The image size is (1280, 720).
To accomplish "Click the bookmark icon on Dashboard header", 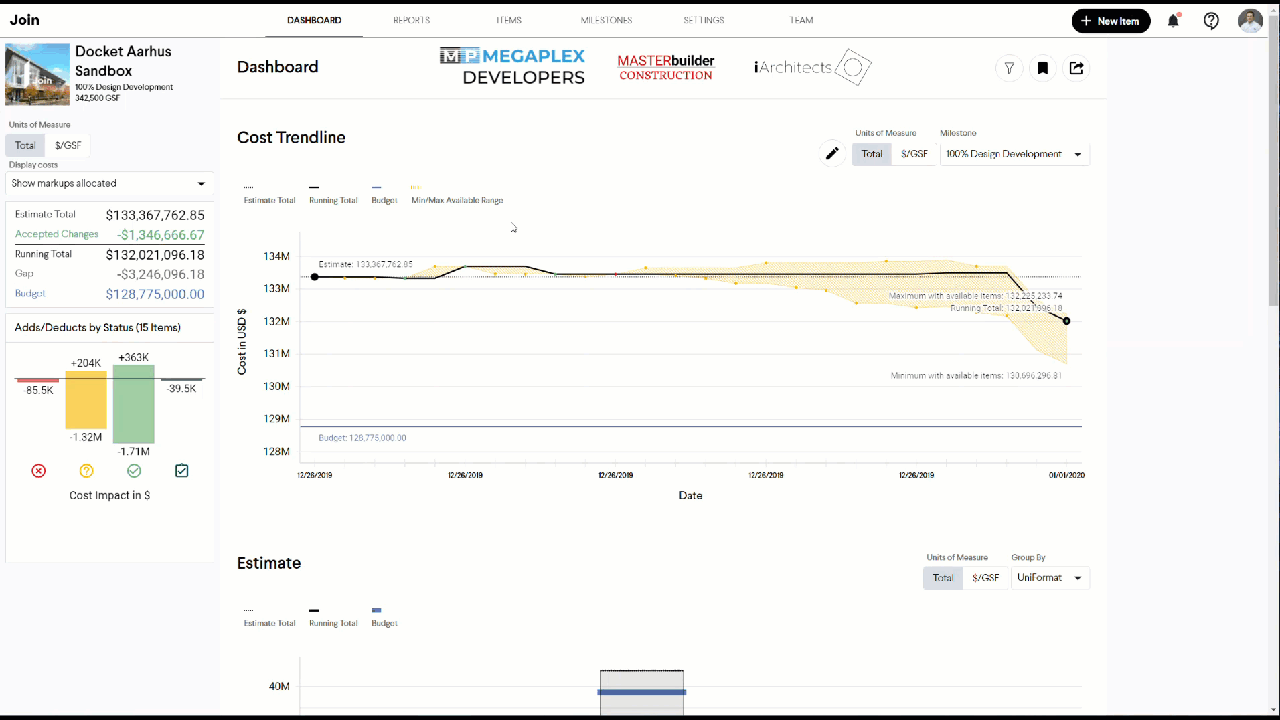I will 1042,68.
